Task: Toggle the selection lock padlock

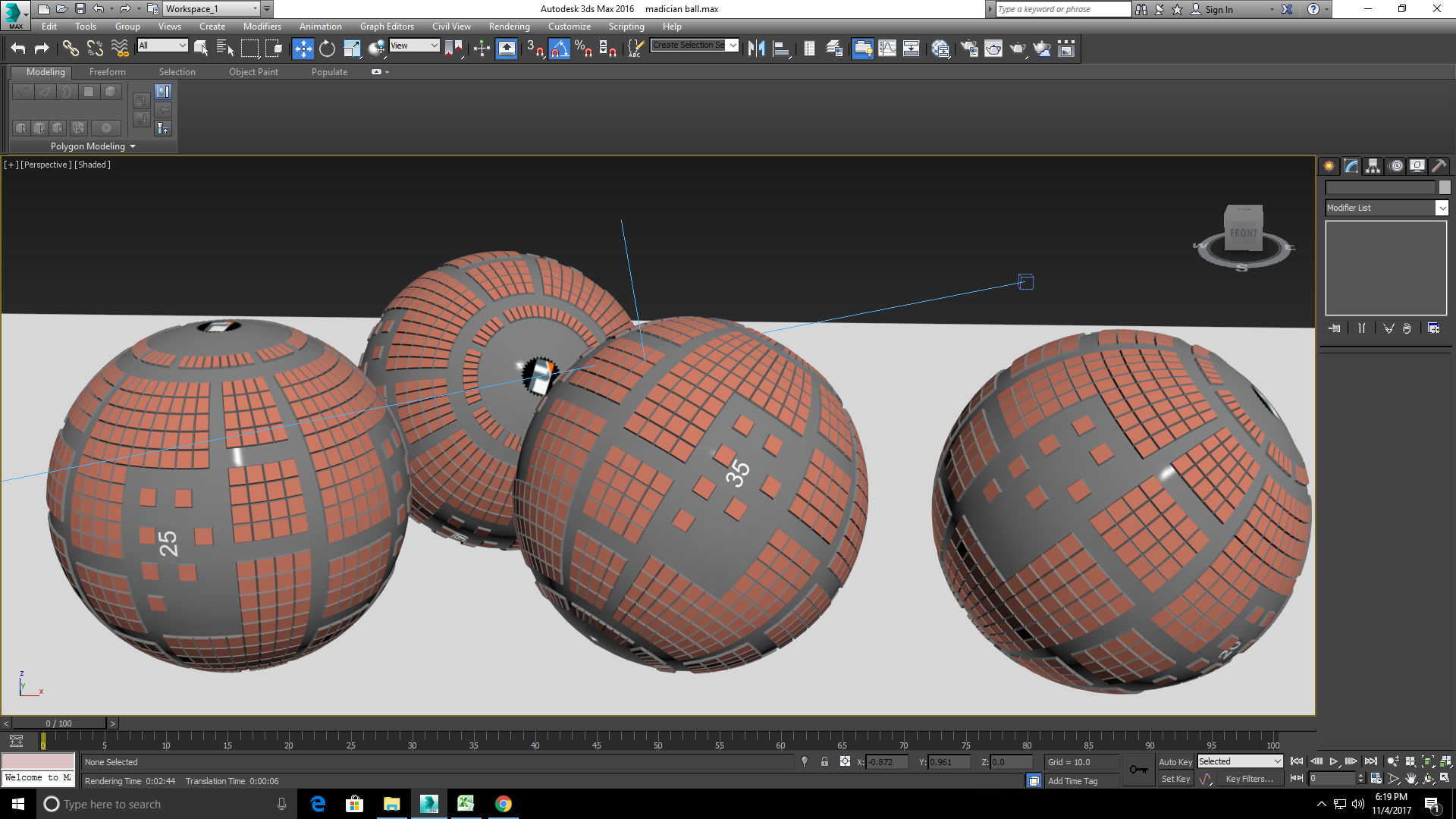Action: point(824,762)
